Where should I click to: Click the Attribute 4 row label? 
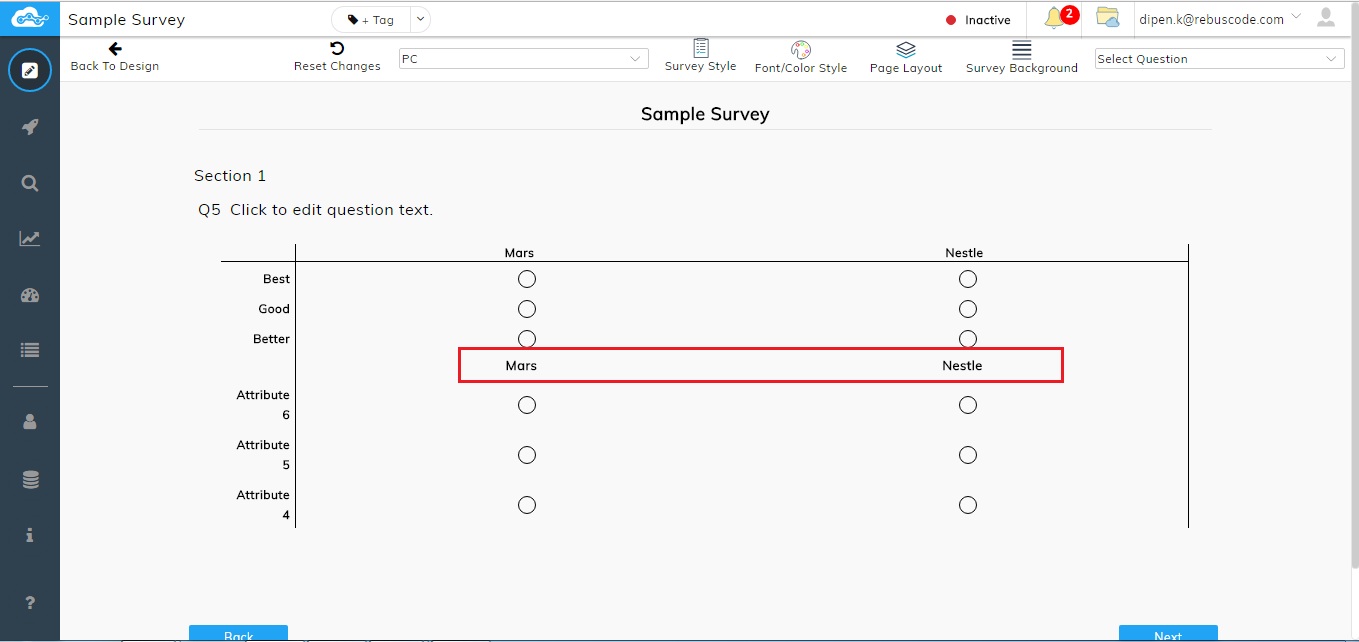tap(263, 505)
